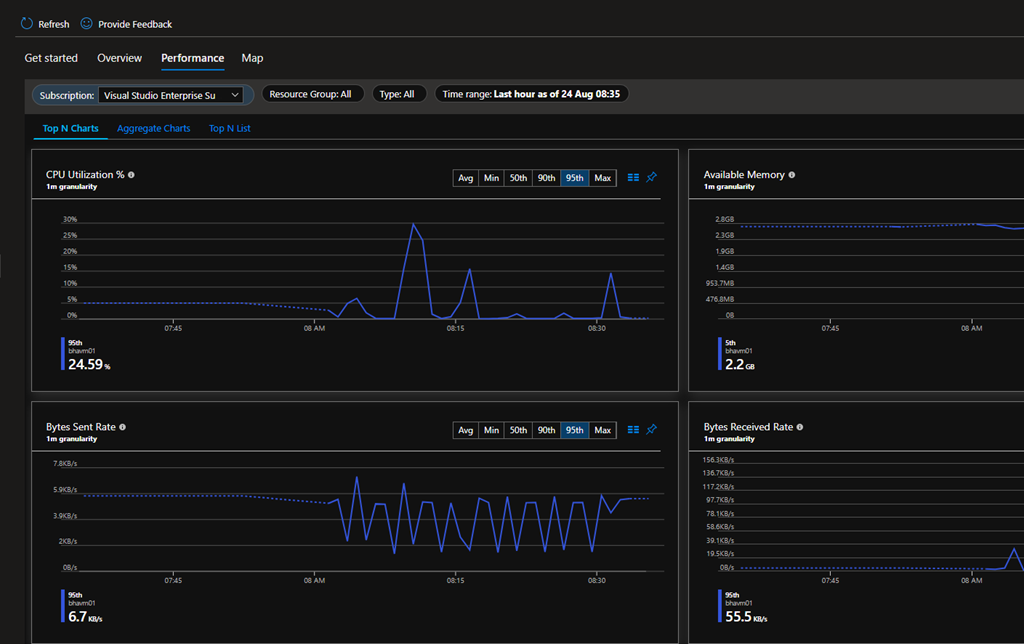Screen dimensions: 1024x644
Task: Open list view icon on Bytes Sent Rate chart
Action: pyautogui.click(x=633, y=430)
